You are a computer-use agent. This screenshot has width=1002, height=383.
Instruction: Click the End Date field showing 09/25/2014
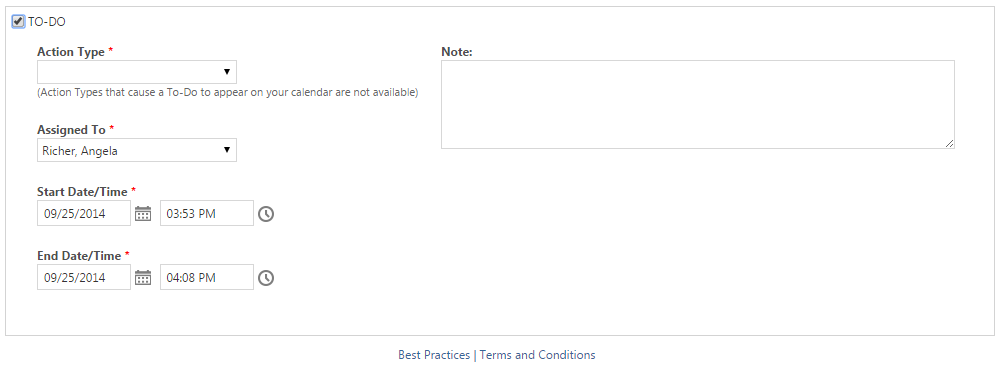(x=84, y=277)
